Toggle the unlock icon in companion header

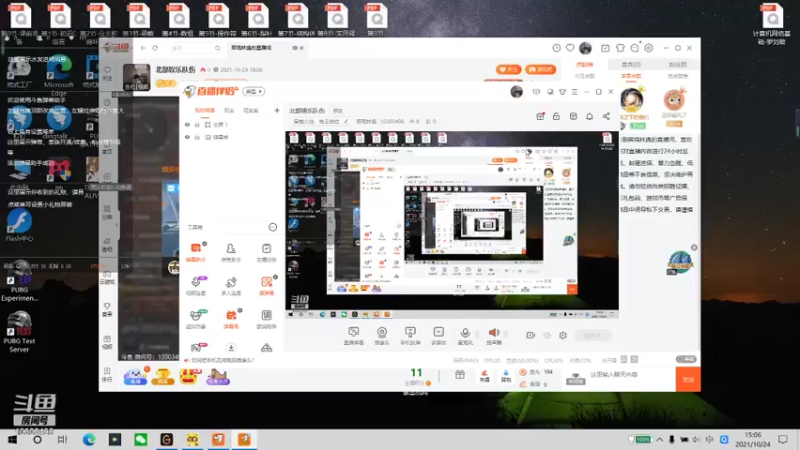pyautogui.click(x=556, y=116)
